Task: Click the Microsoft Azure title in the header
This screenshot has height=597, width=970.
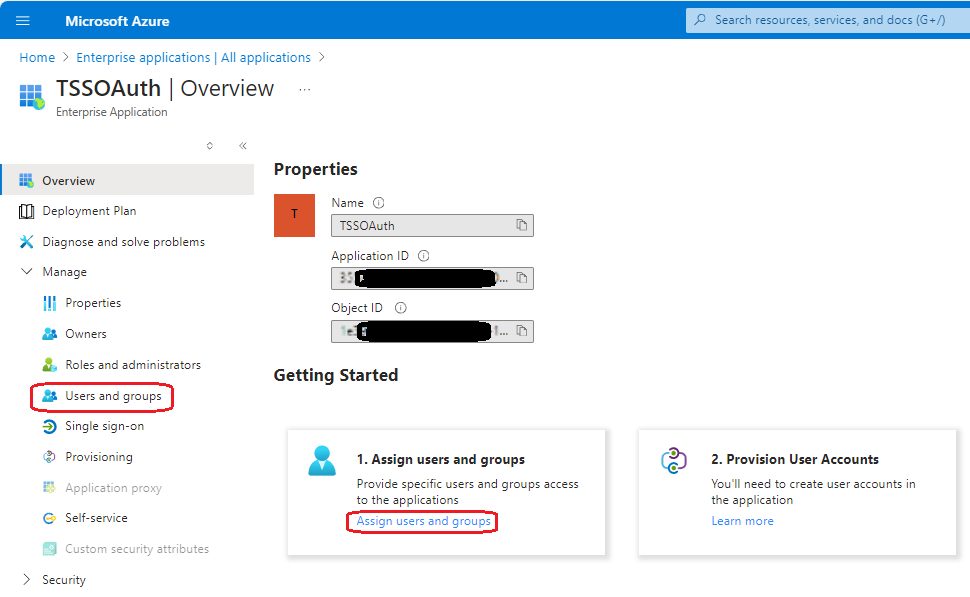Action: coord(118,21)
